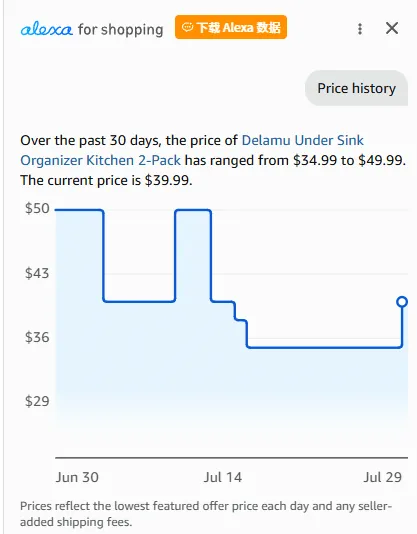Click the $43 y-axis label
The width and height of the screenshot is (417, 534).
37,273
